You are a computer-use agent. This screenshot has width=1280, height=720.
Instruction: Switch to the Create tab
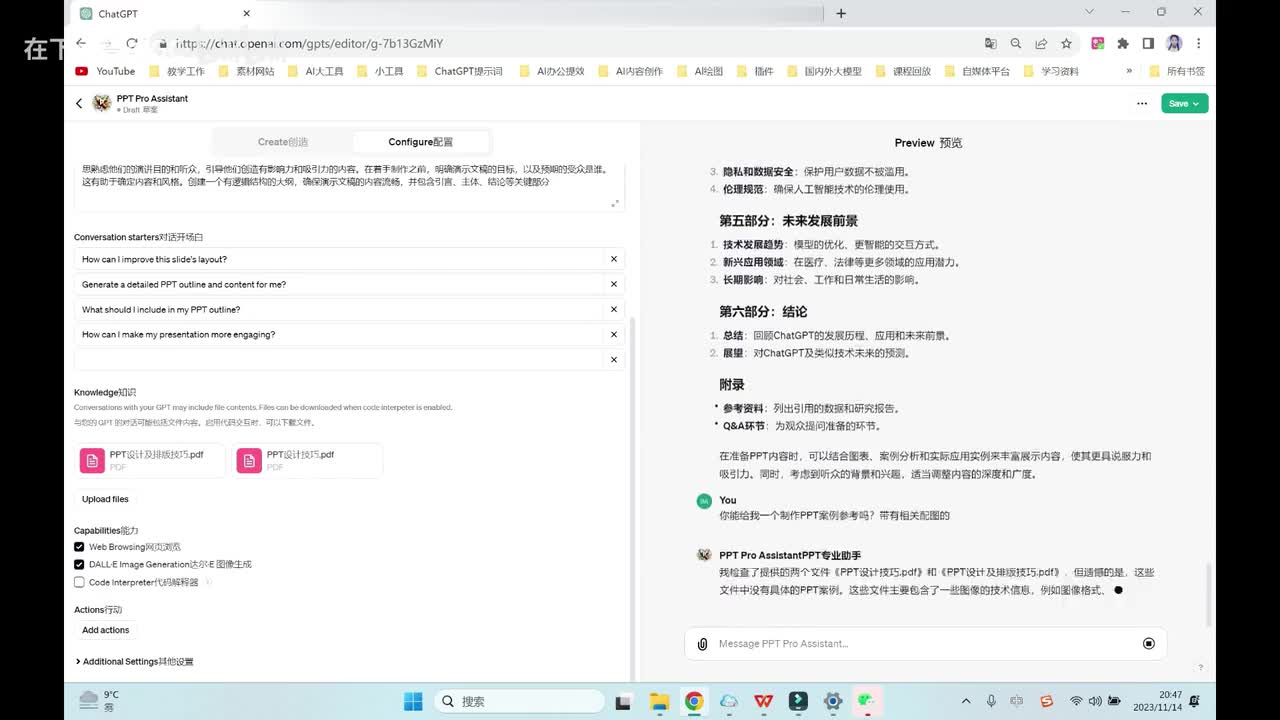(x=283, y=142)
